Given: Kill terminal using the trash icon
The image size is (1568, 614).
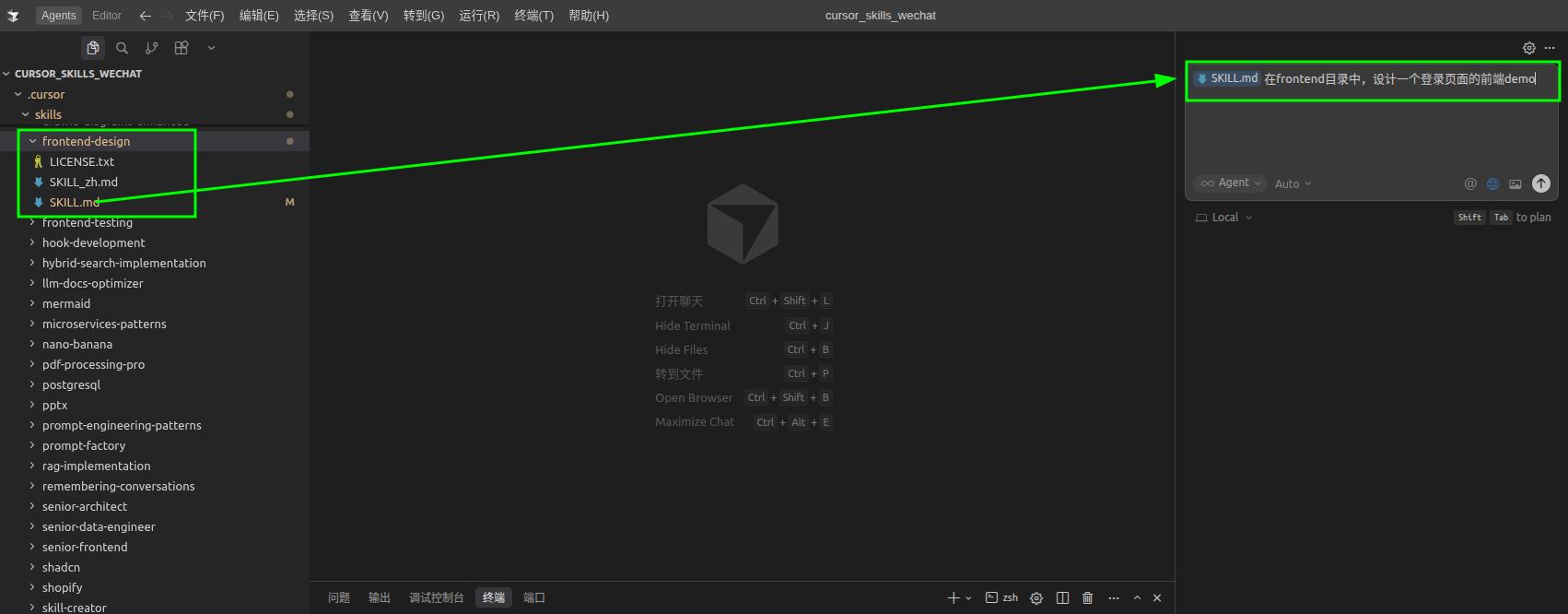Looking at the screenshot, I should [1087, 597].
